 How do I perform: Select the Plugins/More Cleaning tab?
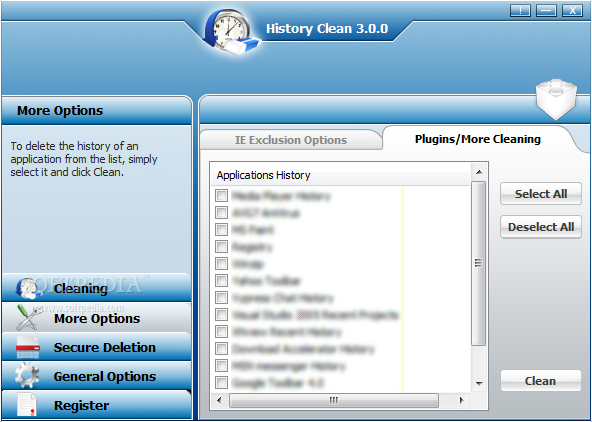coord(478,139)
